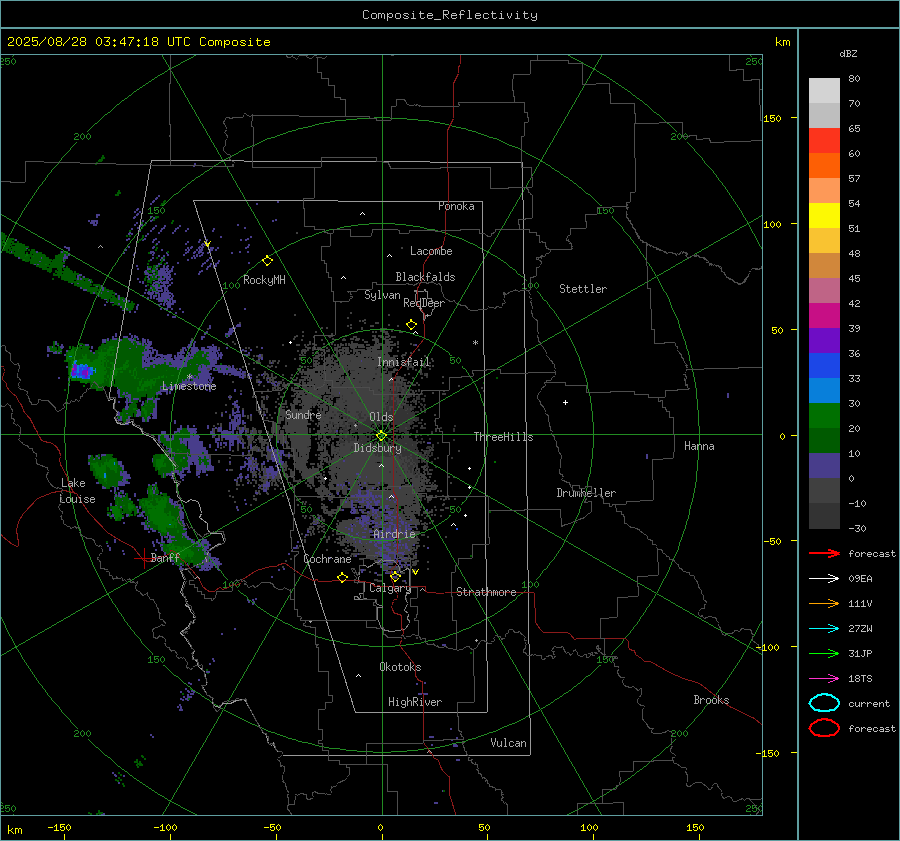The height and width of the screenshot is (841, 900).
Task: Click the red cross marker beside Banff
Action: 143,558
